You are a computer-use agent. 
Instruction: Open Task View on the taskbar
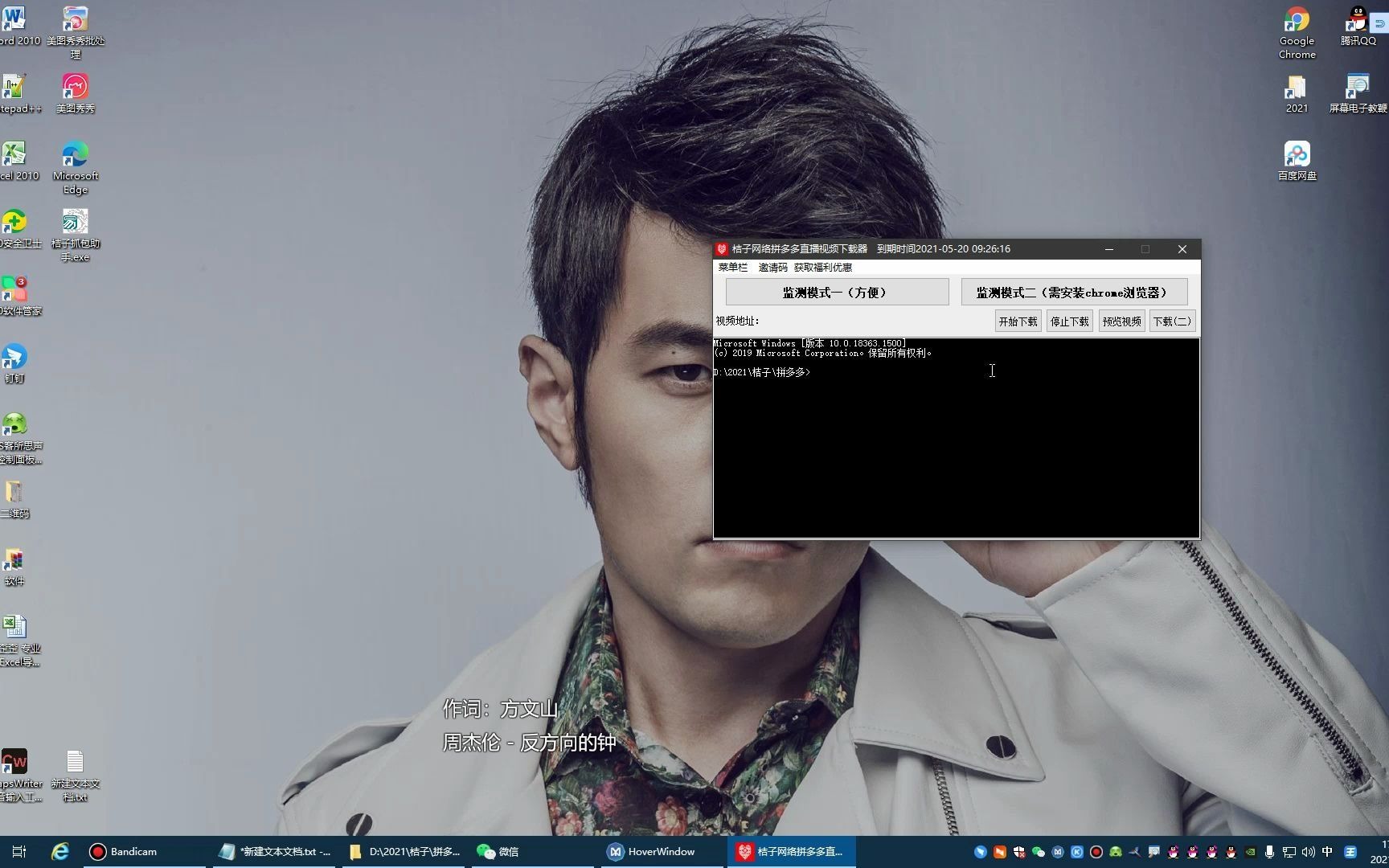(19, 852)
